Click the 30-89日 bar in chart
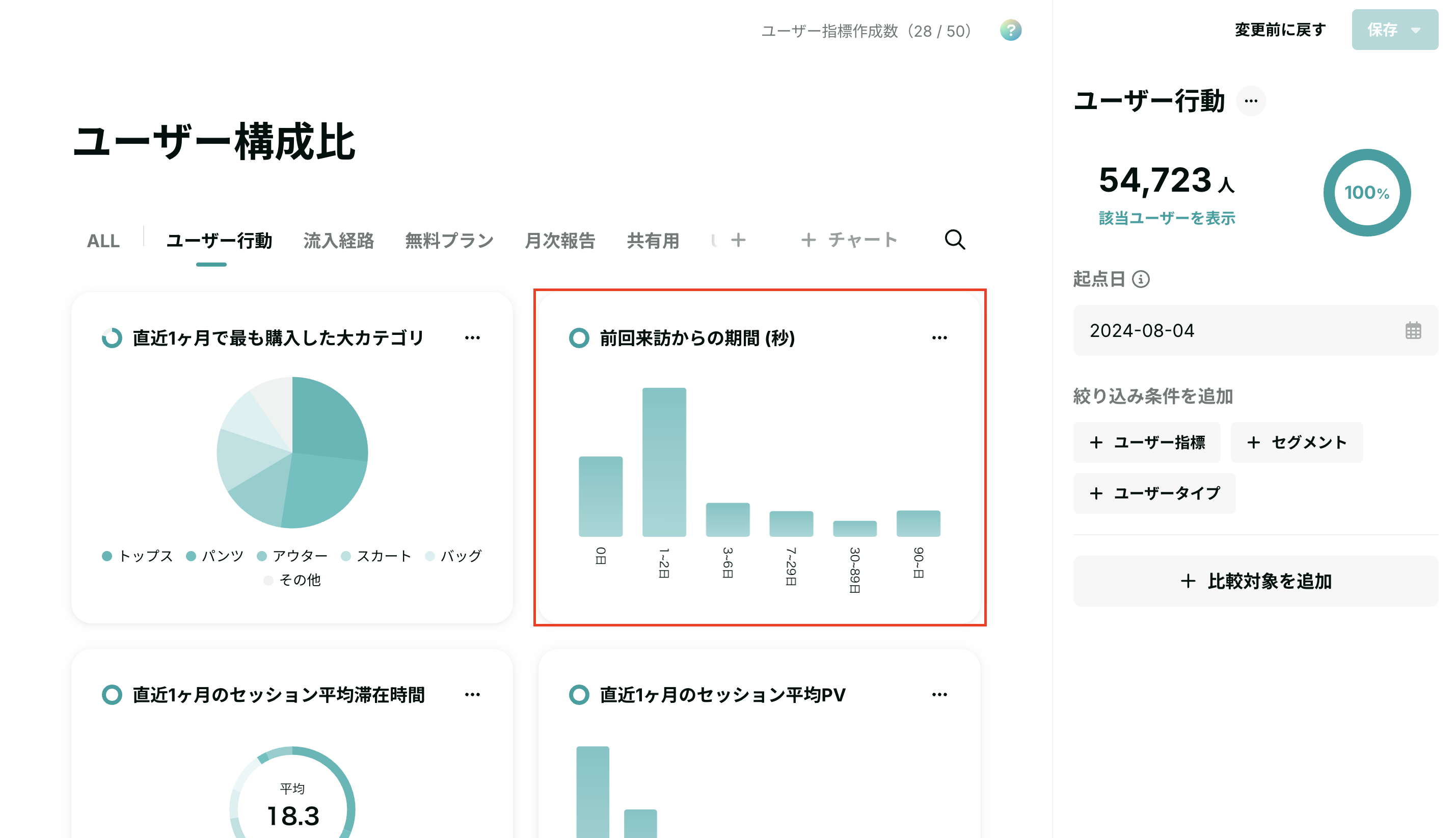1456x838 pixels. [x=854, y=529]
